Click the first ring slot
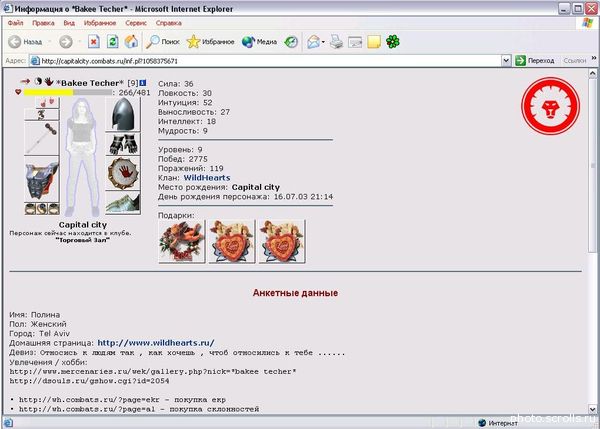The width and height of the screenshot is (600, 429). [x=30, y=209]
